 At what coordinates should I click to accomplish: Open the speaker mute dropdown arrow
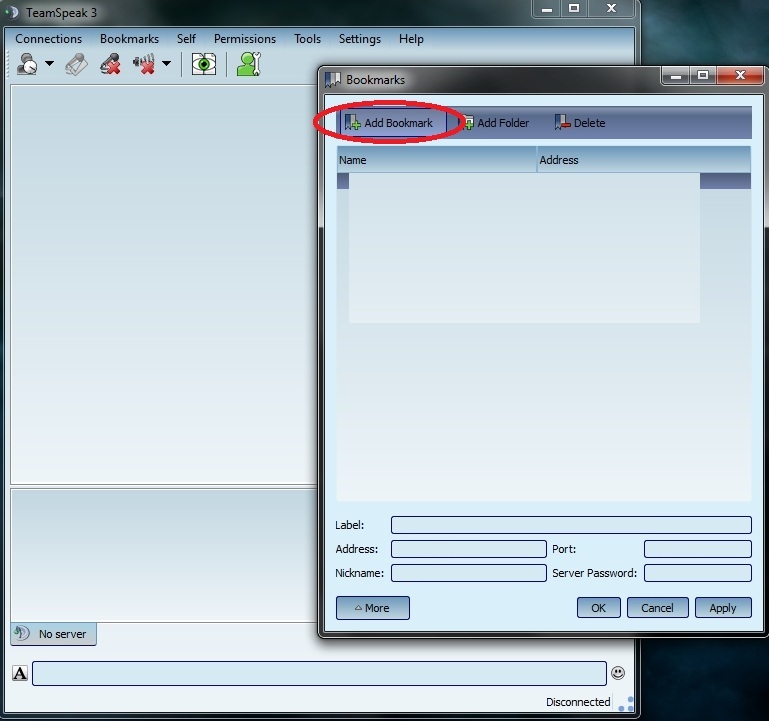coord(167,63)
